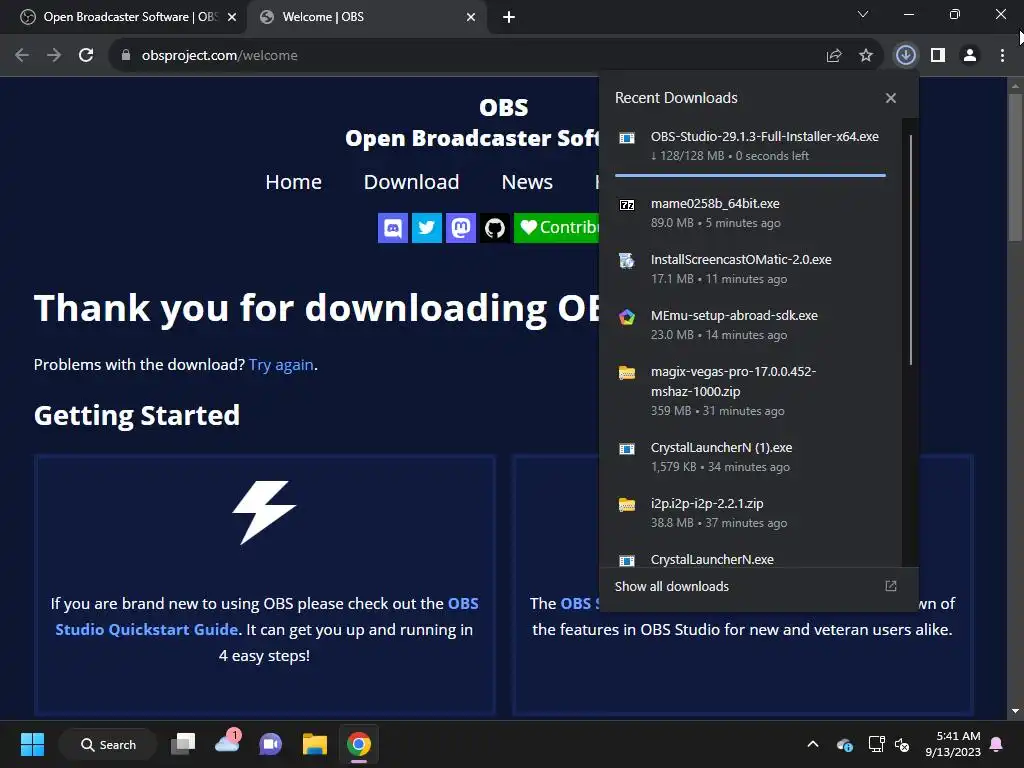The width and height of the screenshot is (1024, 768).
Task: Open CrystalLauncherN (1).exe download entry
Action: click(750, 456)
